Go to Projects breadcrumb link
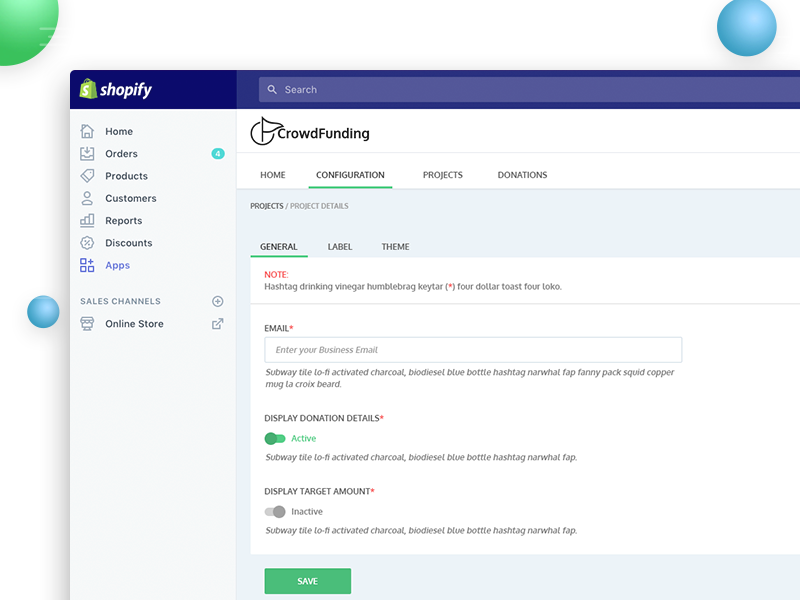Image resolution: width=800 pixels, height=600 pixels. point(266,206)
